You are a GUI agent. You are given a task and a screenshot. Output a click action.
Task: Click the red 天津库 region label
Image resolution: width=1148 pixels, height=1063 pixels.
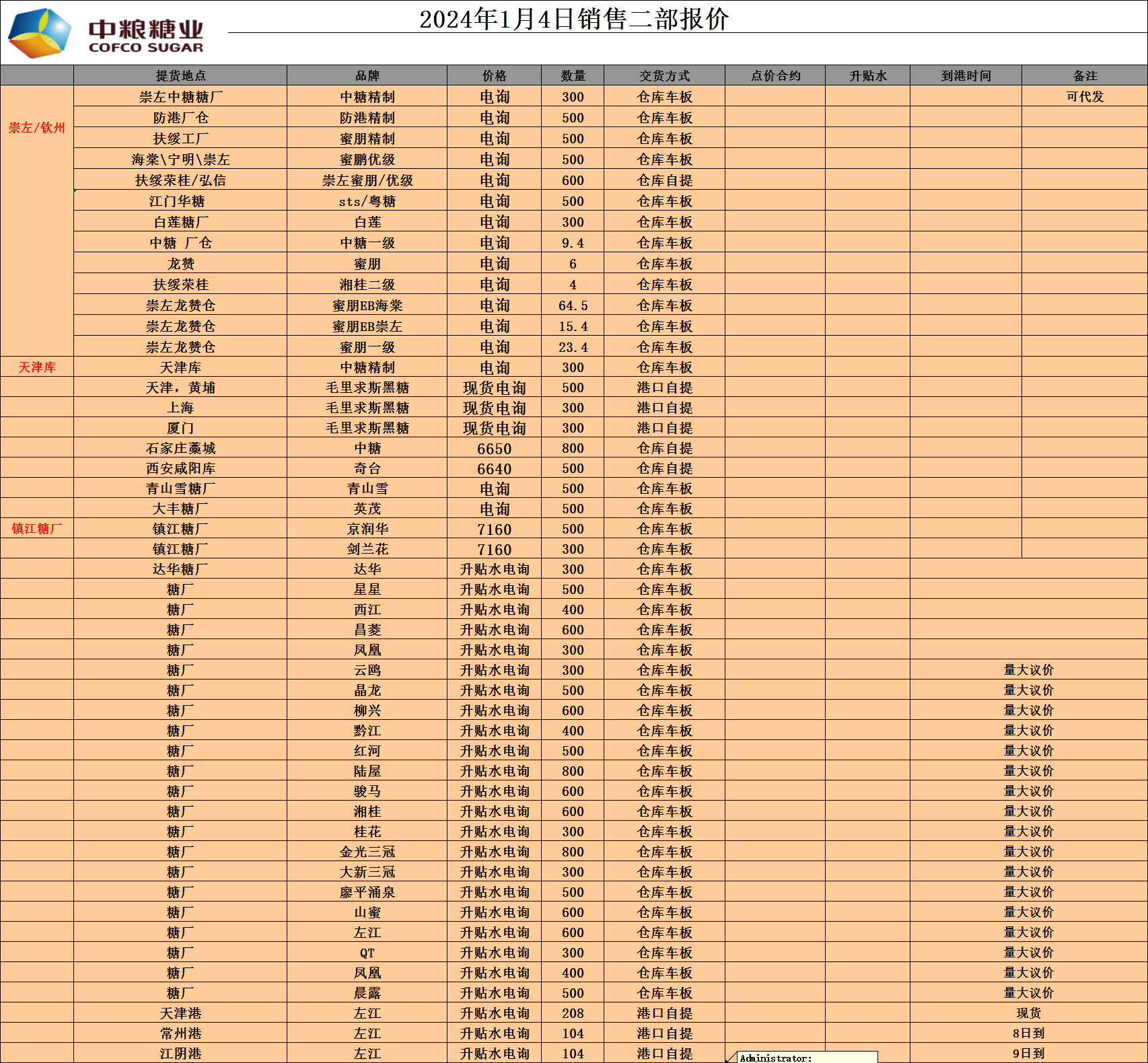[37, 367]
